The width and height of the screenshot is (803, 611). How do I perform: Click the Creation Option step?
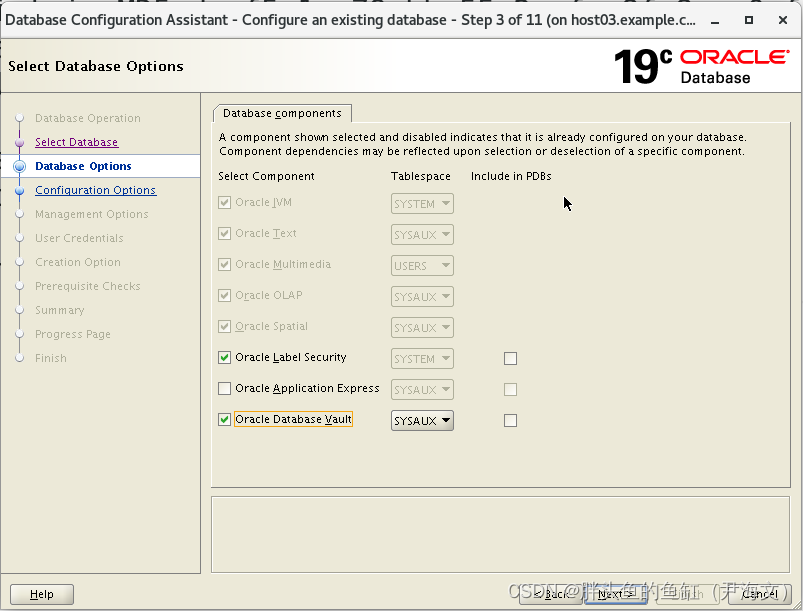(x=78, y=262)
